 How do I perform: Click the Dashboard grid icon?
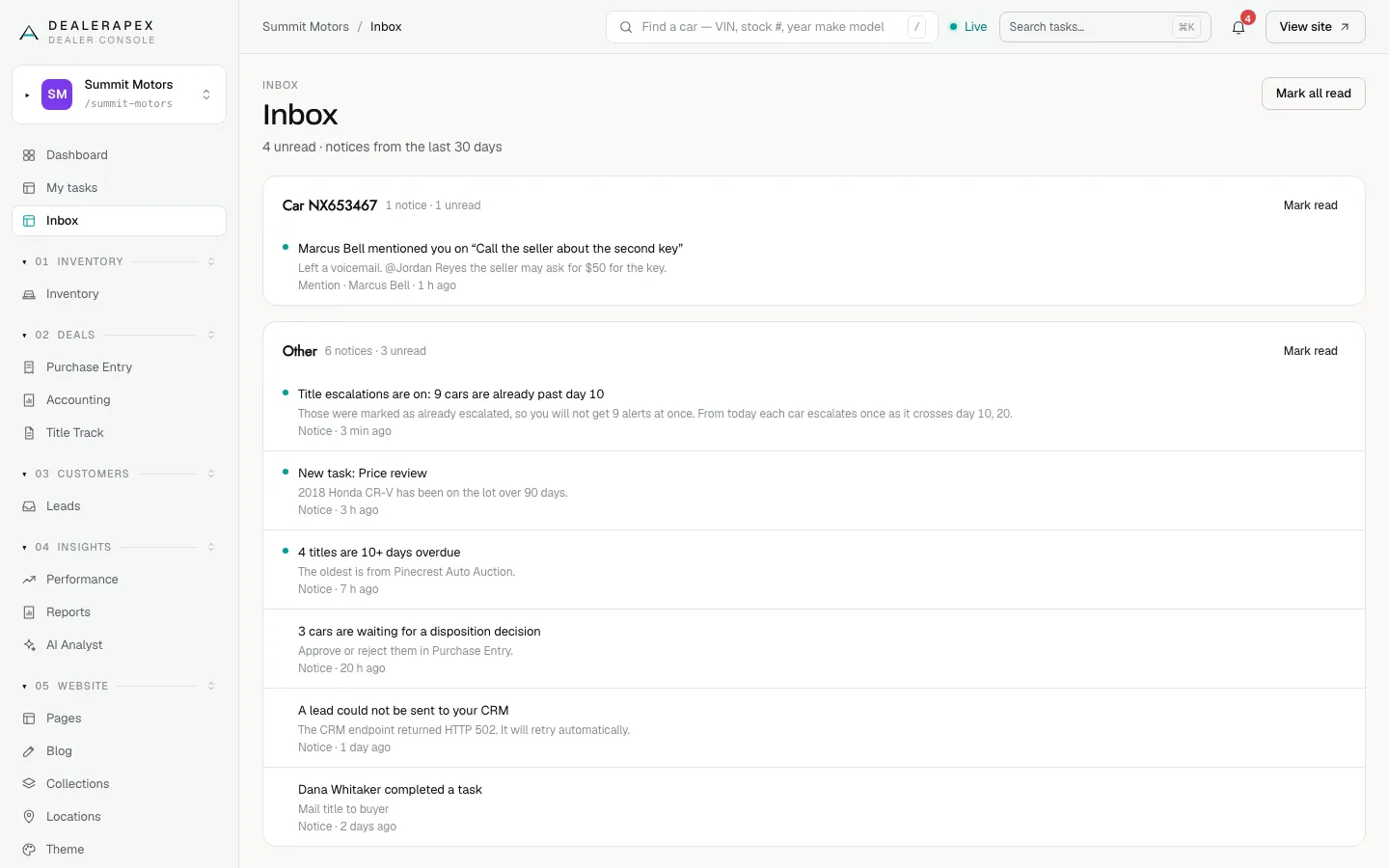(x=29, y=155)
